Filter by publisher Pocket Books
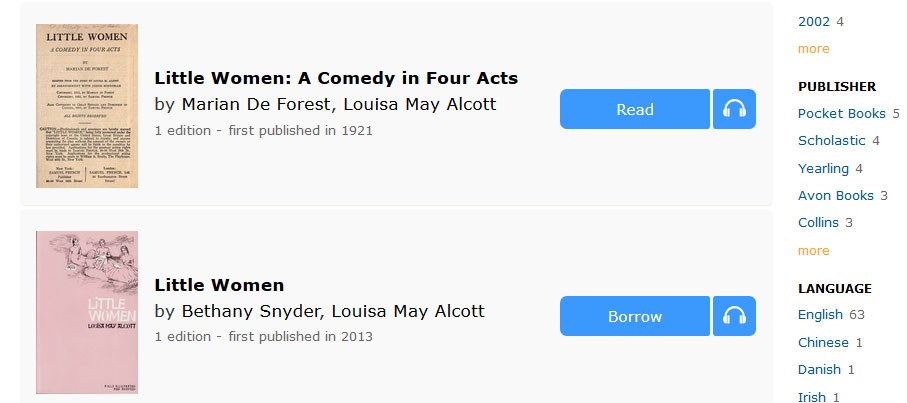The height and width of the screenshot is (403, 907). (x=842, y=113)
